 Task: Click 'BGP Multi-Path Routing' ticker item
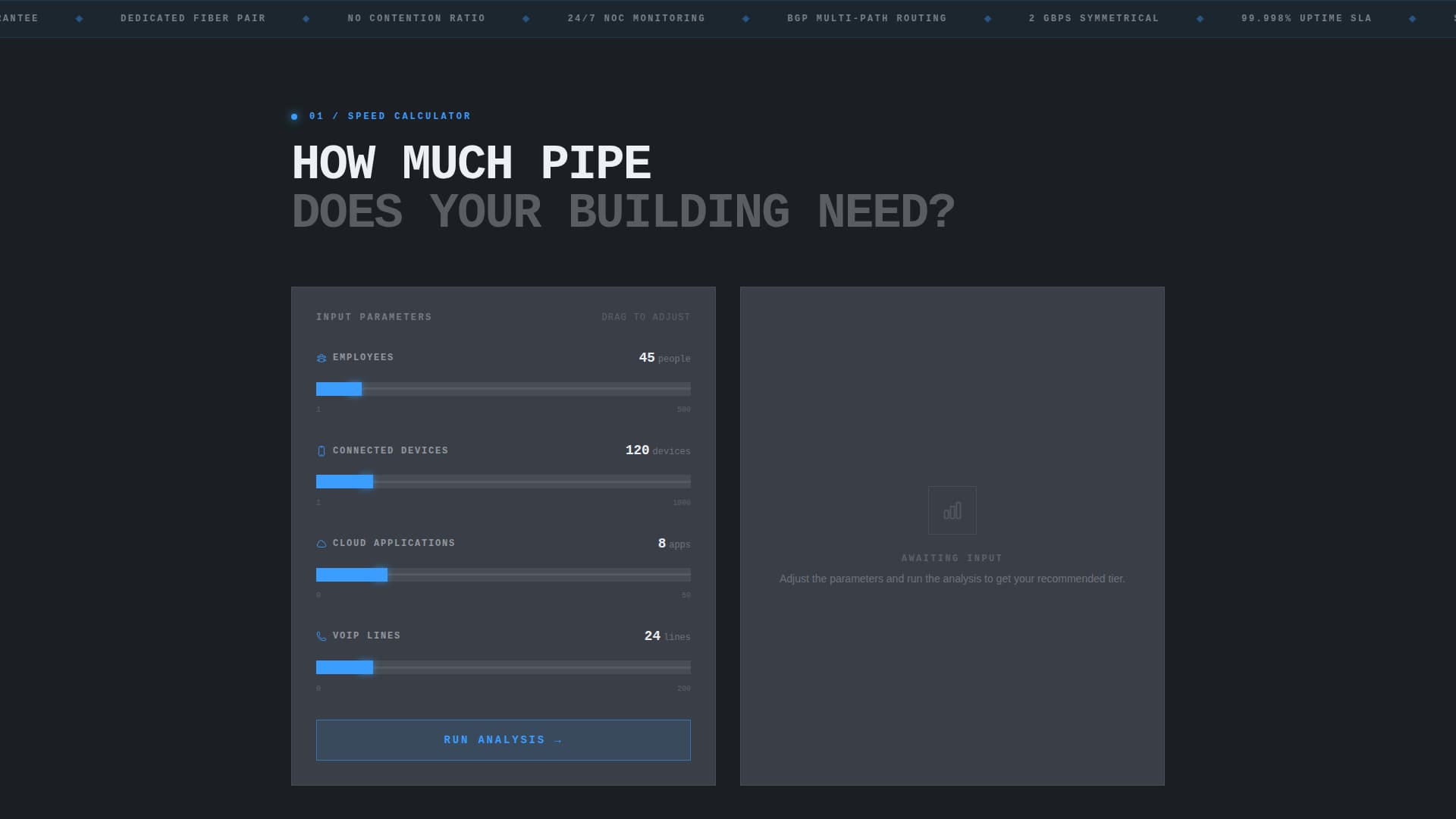867,18
